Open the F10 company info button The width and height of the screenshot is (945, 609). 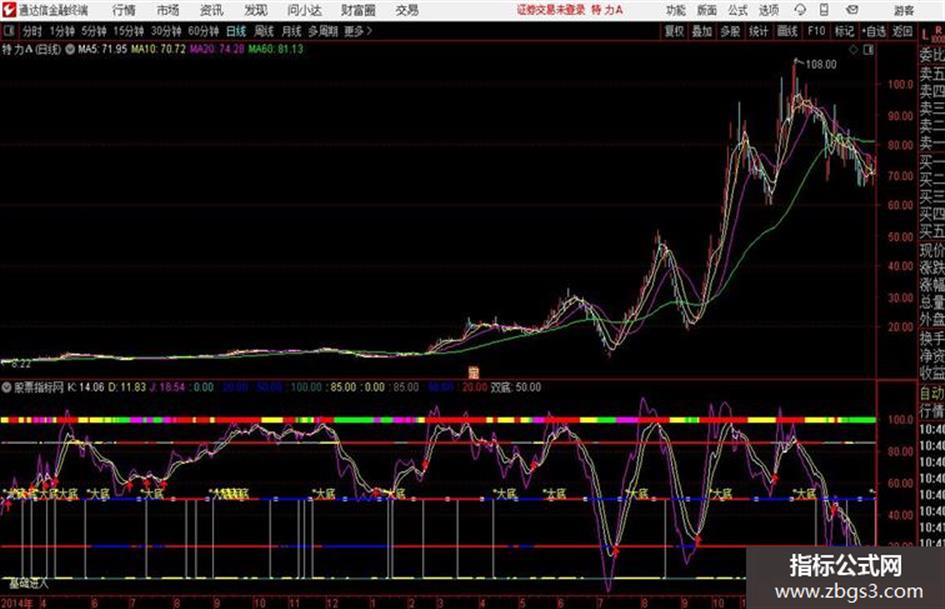[x=817, y=31]
